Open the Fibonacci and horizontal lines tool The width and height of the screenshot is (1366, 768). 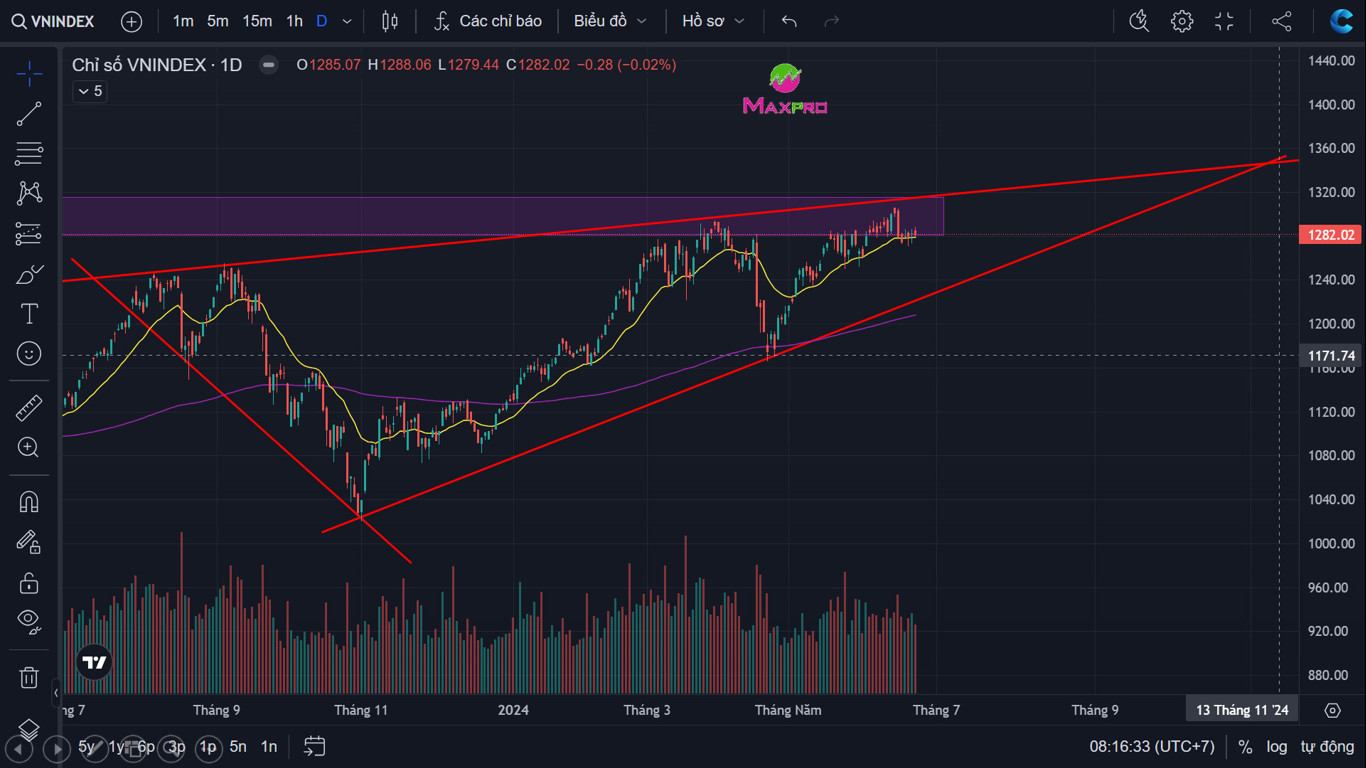(x=29, y=154)
